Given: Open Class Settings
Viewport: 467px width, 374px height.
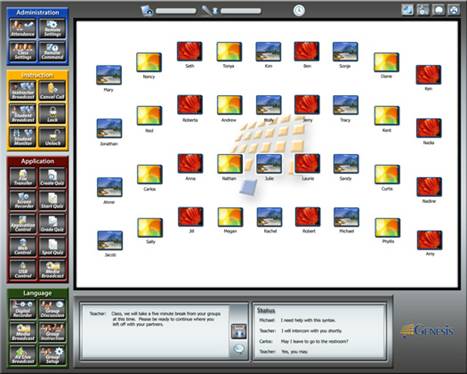Looking at the screenshot, I should pyautogui.click(x=23, y=51).
